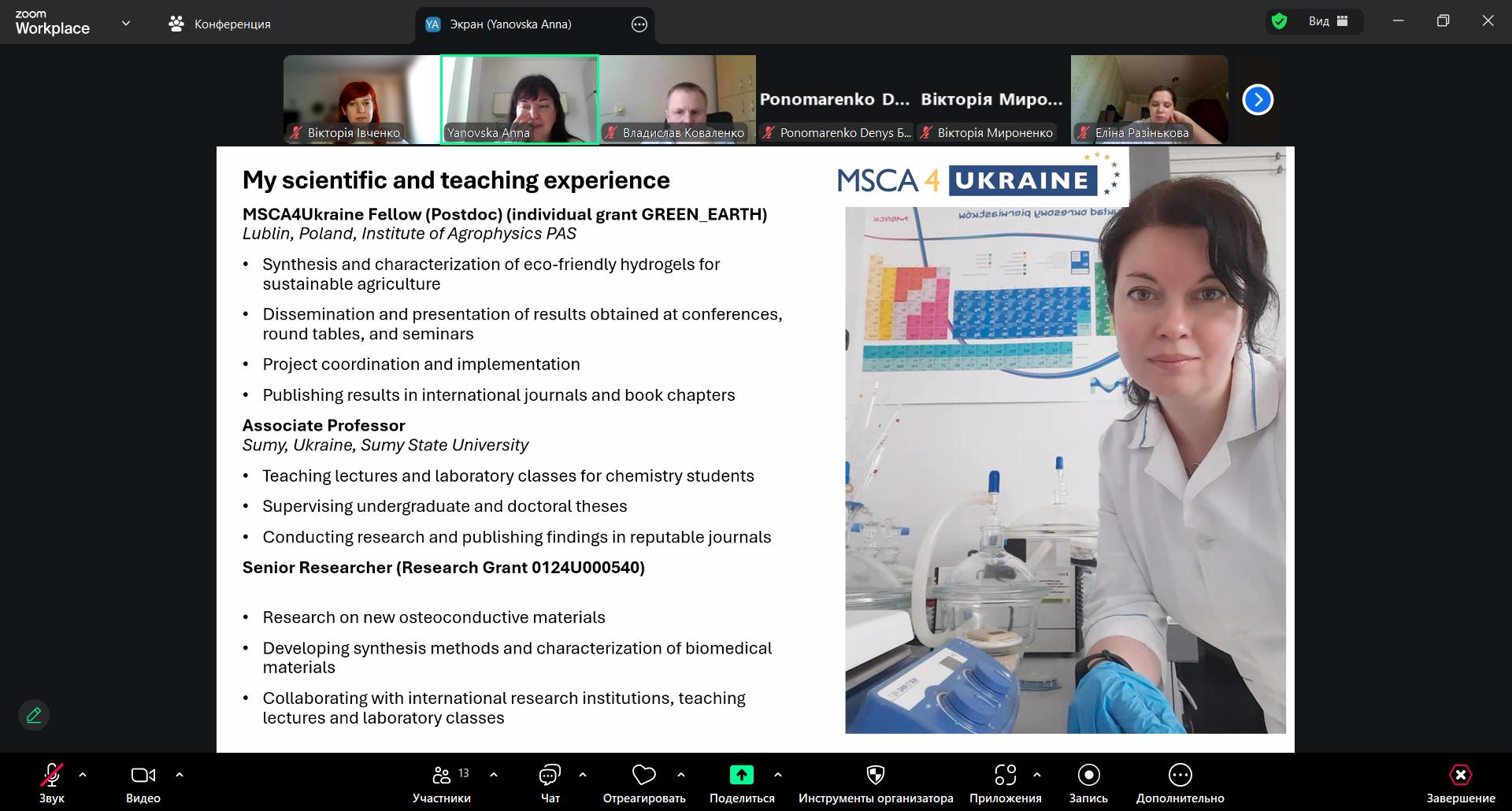Show next participants with blue arrow
This screenshot has height=811, width=1512.
click(x=1258, y=100)
